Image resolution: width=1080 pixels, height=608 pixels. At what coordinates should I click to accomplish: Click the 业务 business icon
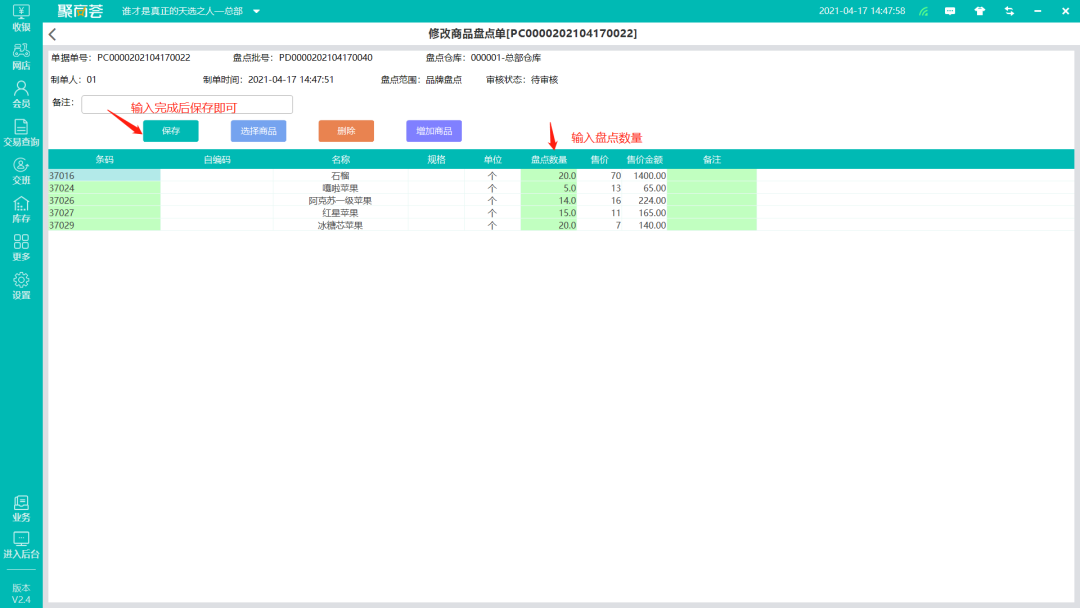(x=21, y=508)
